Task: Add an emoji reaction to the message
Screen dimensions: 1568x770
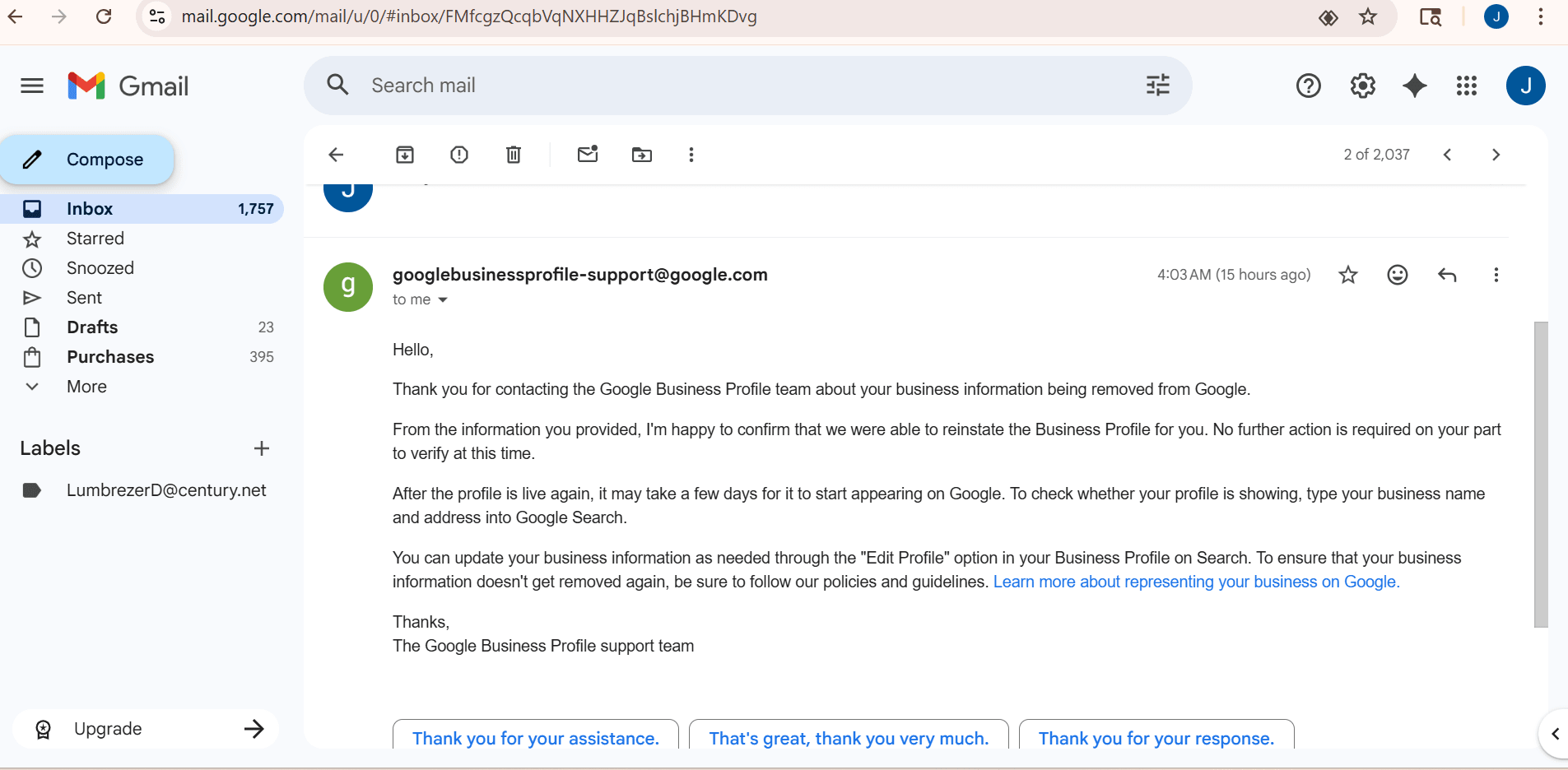Action: tap(1398, 275)
